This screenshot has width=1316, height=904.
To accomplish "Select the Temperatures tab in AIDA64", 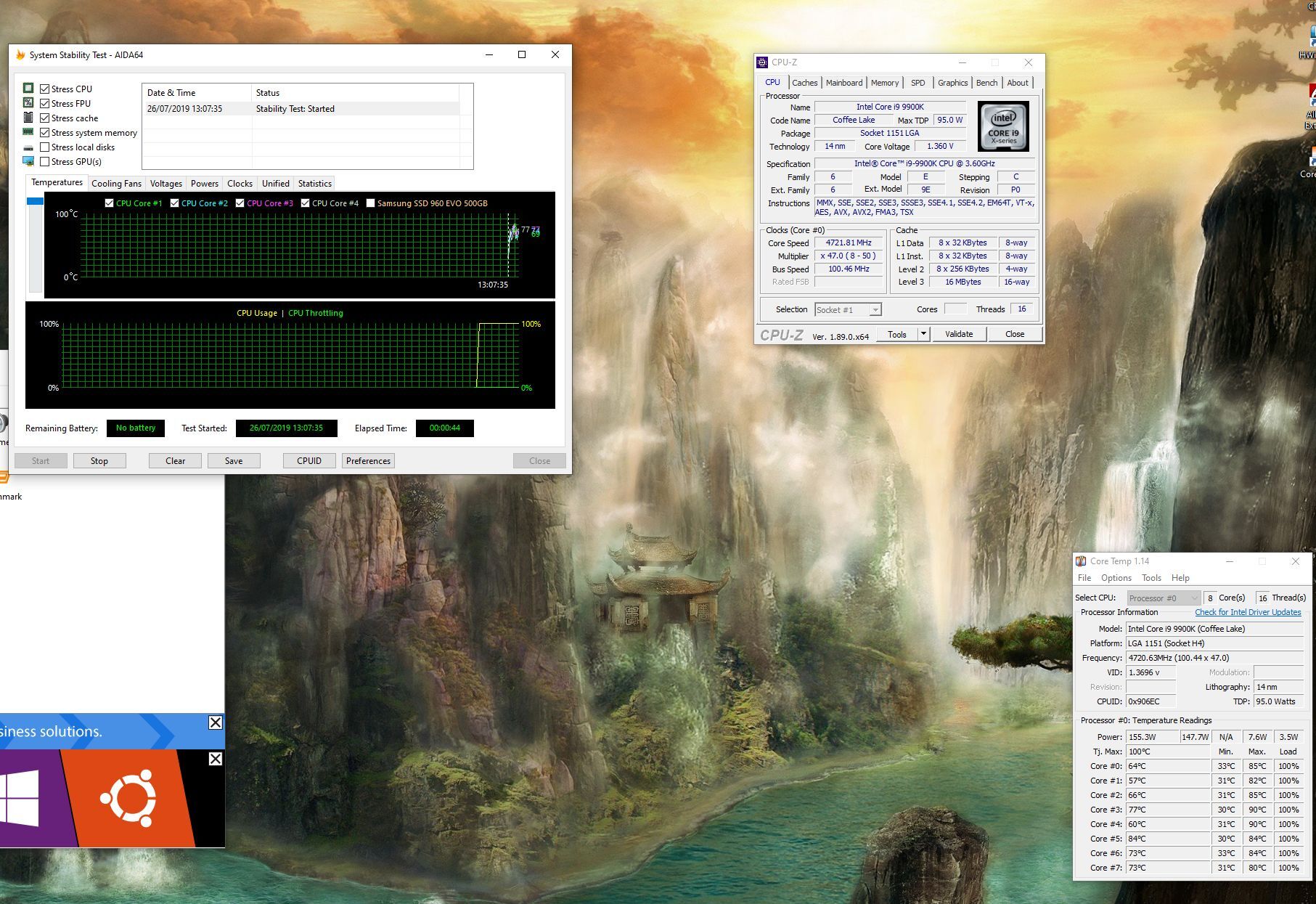I will [x=57, y=182].
